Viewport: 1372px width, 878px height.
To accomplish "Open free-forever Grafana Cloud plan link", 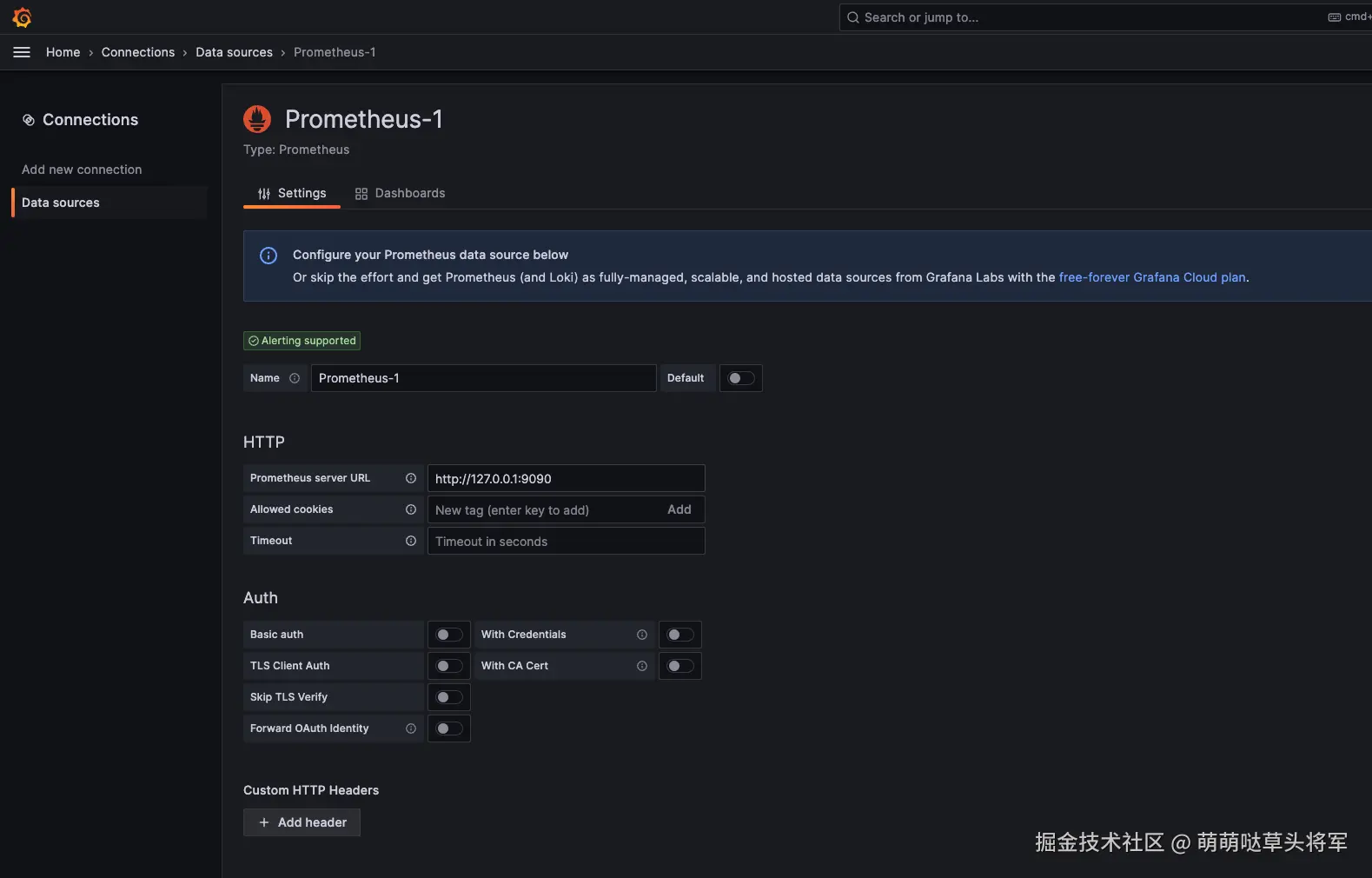I will tap(1152, 277).
